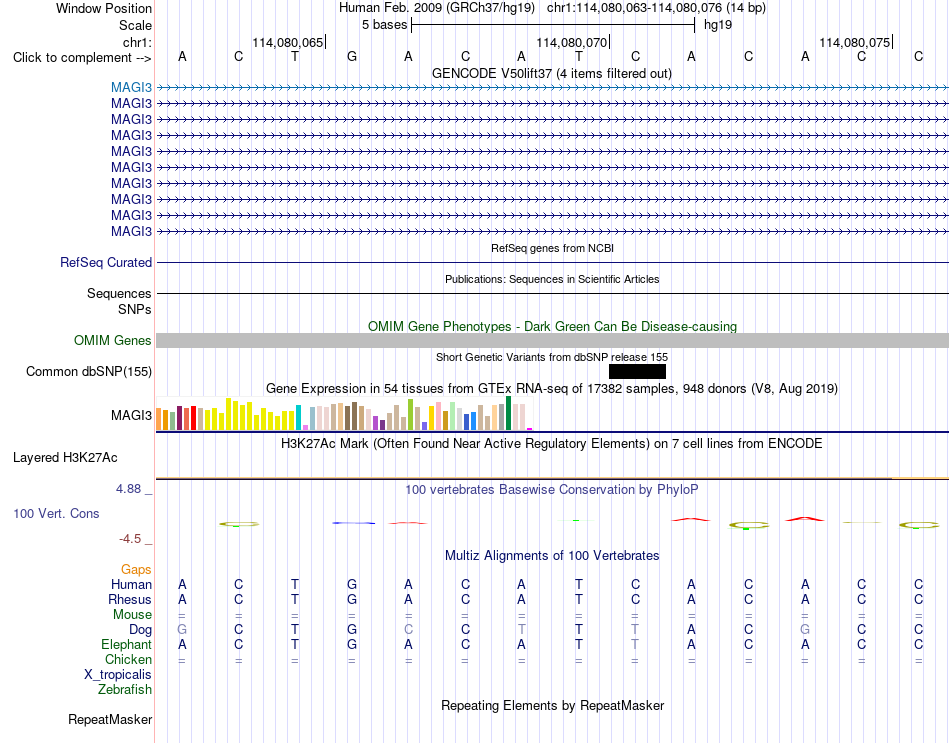Click the RefSeq Curated track label
This screenshot has width=950, height=743.
click(105, 262)
